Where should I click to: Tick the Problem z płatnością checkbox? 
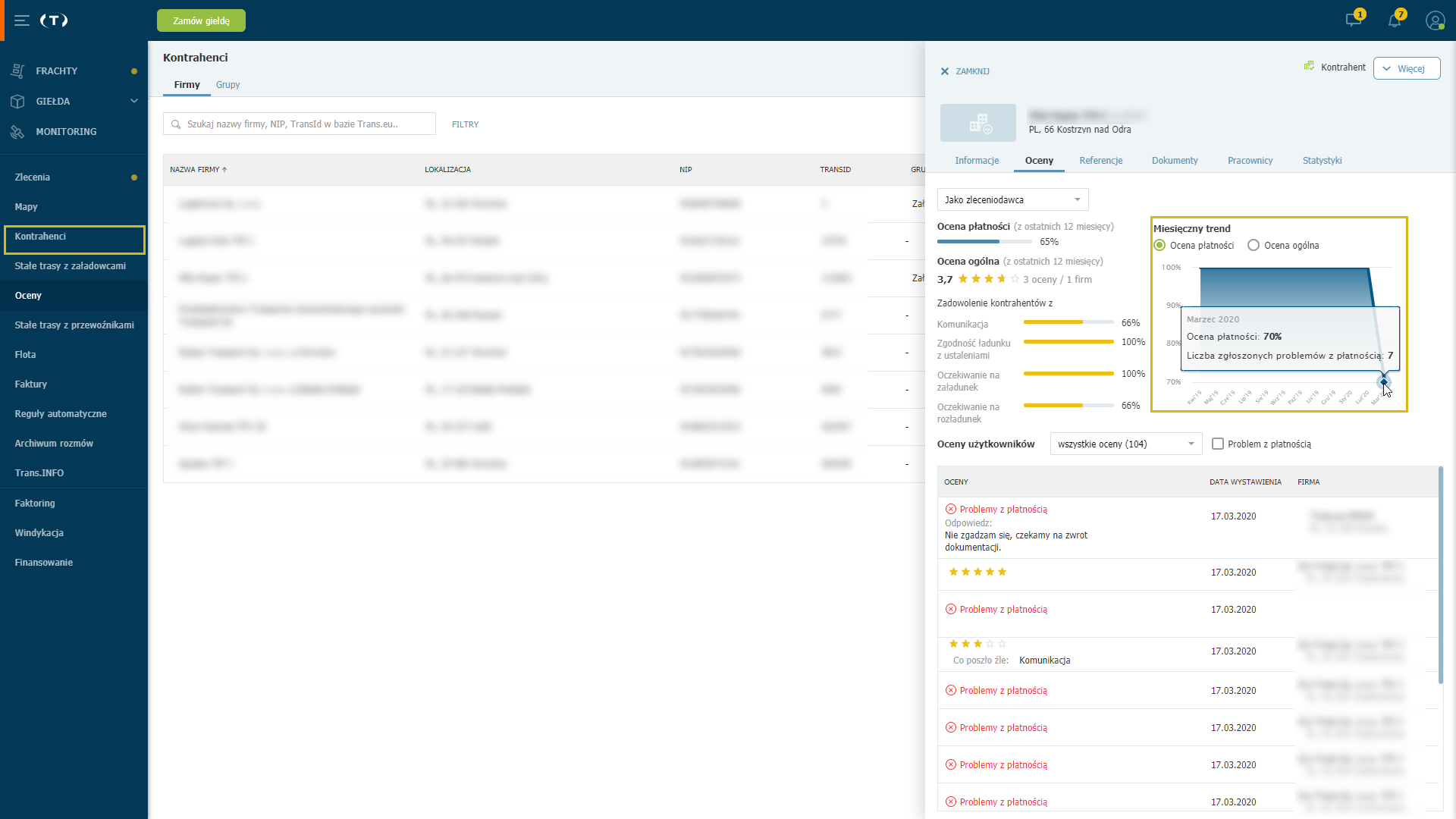(x=1218, y=444)
